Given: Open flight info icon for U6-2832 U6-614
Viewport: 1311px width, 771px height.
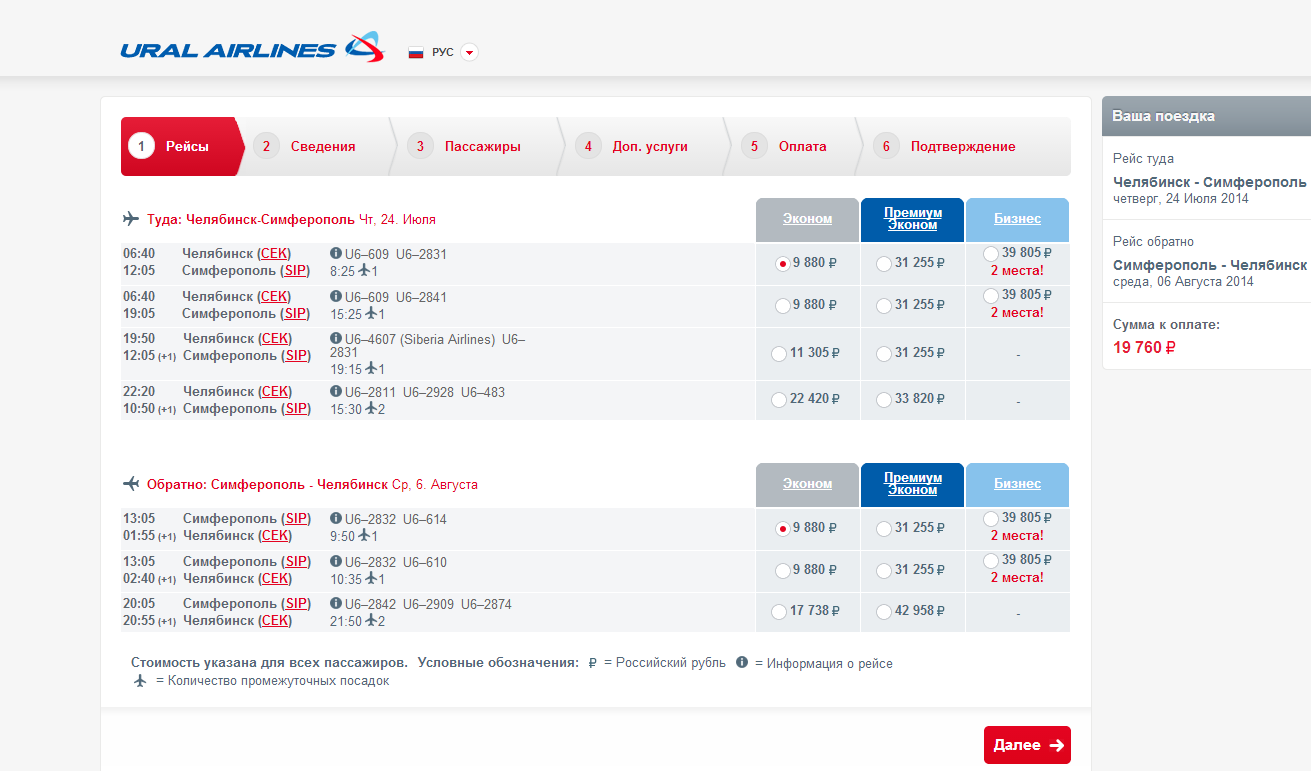Looking at the screenshot, I should click(336, 519).
